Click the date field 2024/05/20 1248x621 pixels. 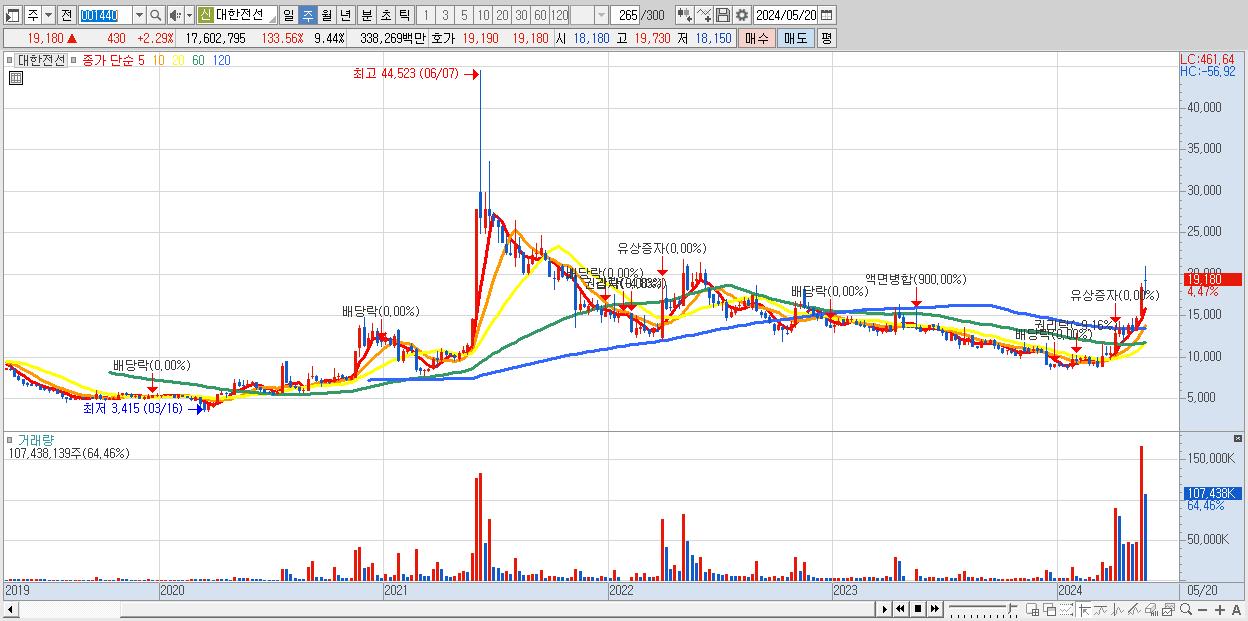click(x=785, y=15)
